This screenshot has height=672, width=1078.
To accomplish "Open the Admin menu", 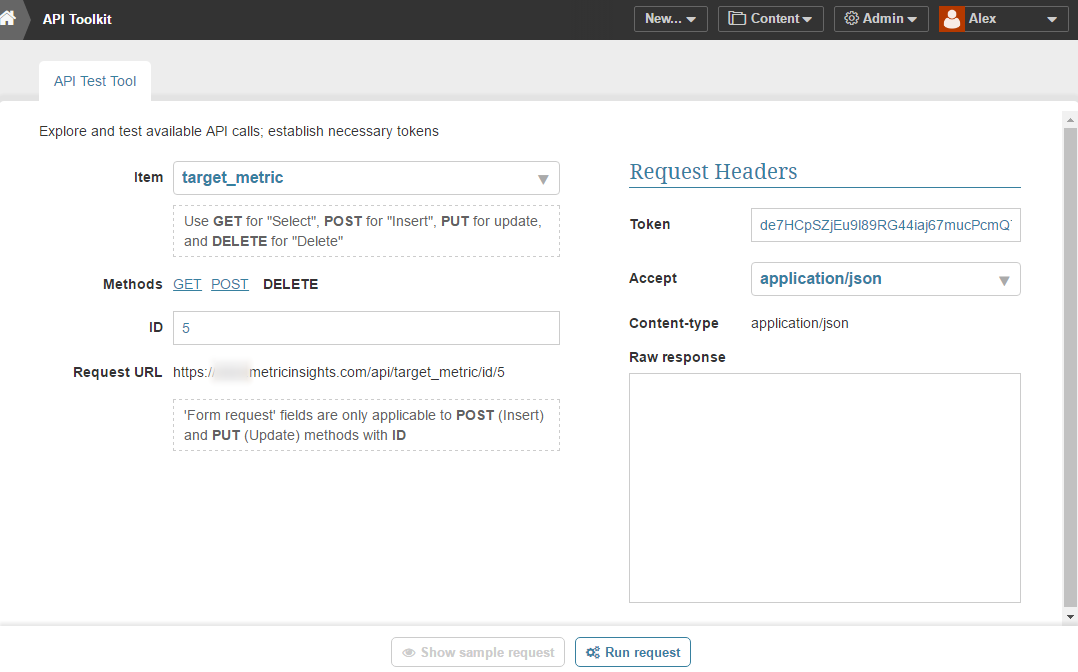I will (881, 19).
